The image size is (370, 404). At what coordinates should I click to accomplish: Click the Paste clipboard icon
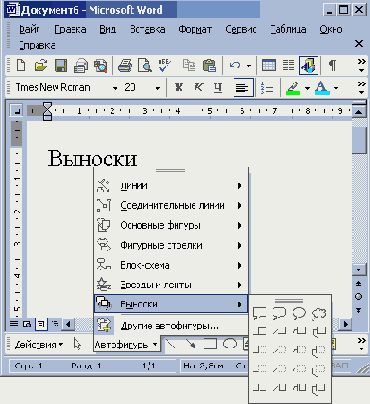pos(209,65)
